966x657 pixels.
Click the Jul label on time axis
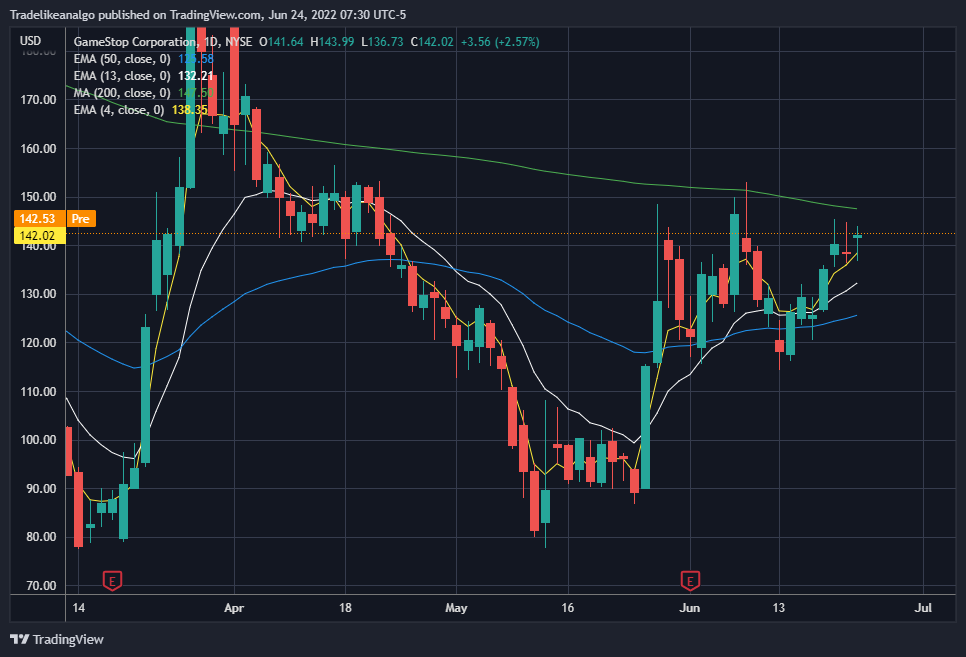pyautogui.click(x=923, y=608)
